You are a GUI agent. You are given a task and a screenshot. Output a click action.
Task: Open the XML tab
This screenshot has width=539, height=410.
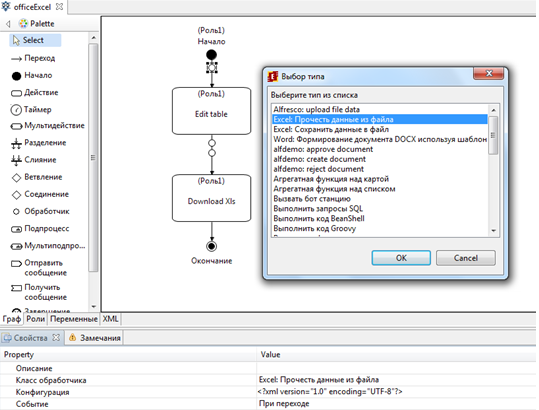tap(110, 319)
